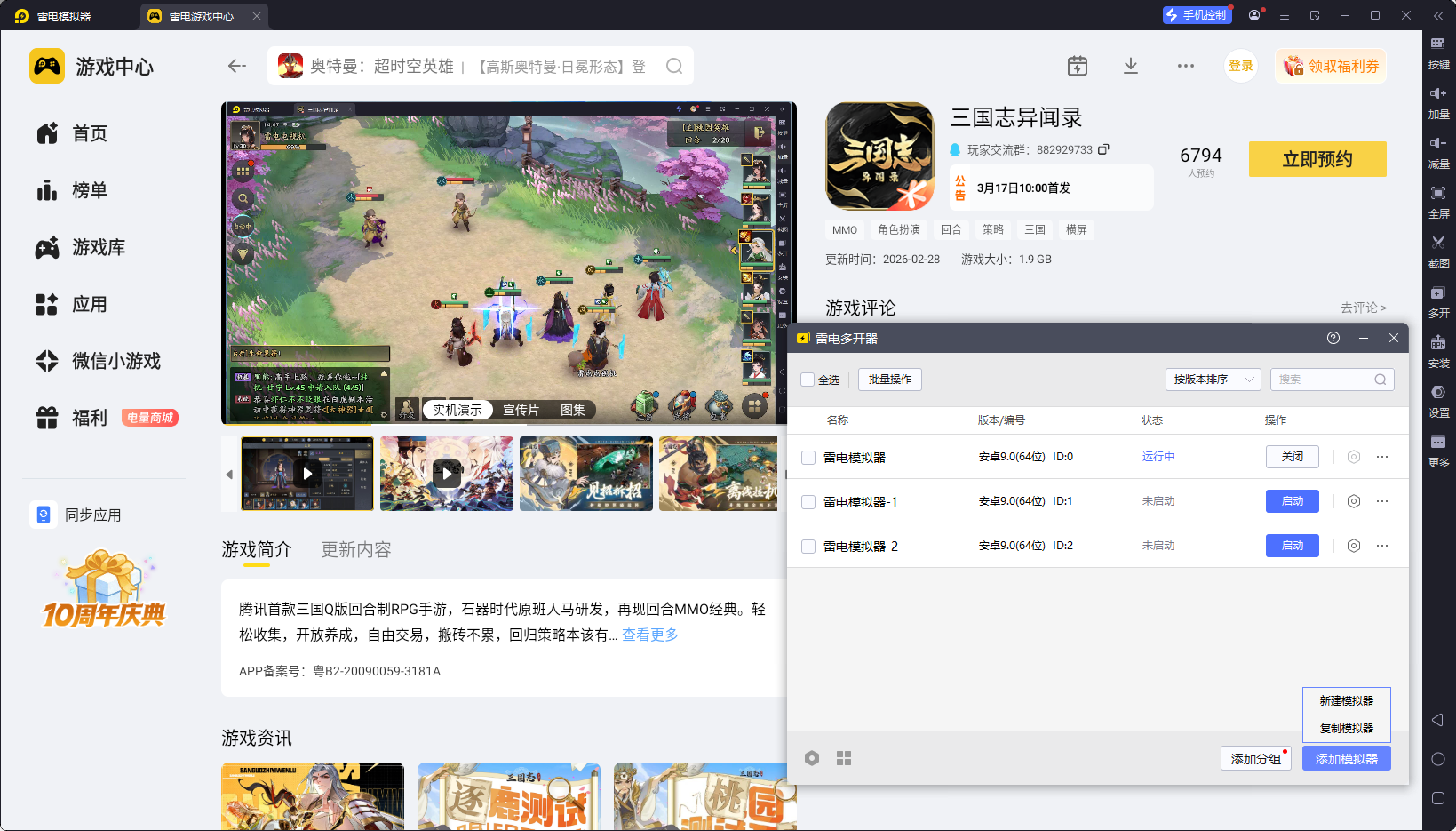Open the 按版本排序 sort dropdown
Screen dimensions: 1456x831
pyautogui.click(x=1213, y=380)
